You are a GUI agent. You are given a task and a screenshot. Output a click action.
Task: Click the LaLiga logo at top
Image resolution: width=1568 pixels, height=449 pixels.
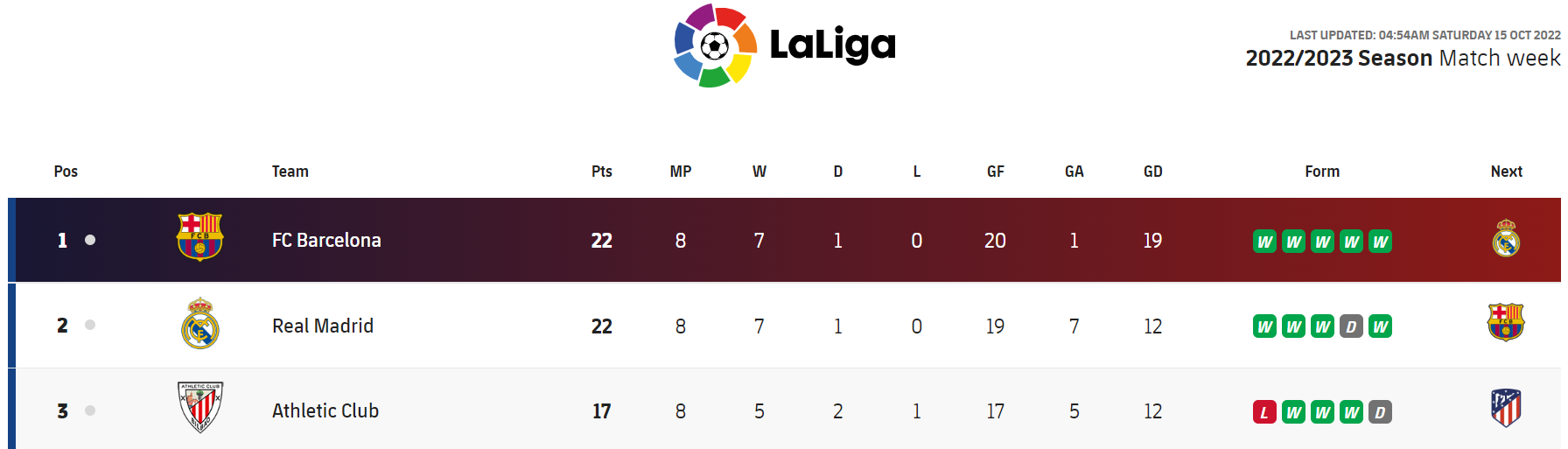coord(784,45)
